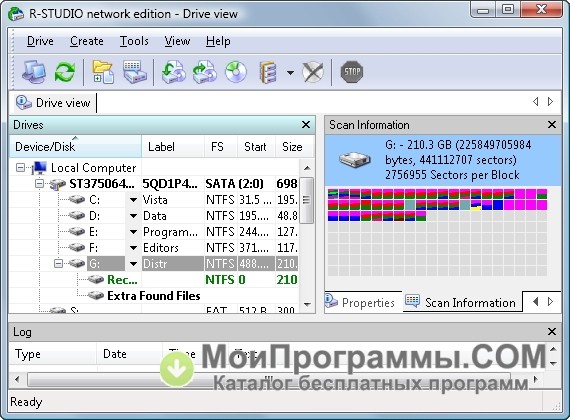Click the Connect to Remote computer icon
570x420 pixels.
[x=34, y=72]
